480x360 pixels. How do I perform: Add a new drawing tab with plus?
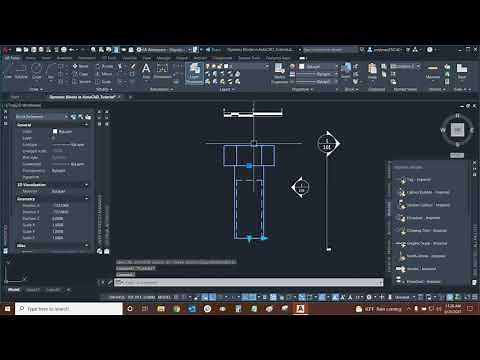click(x=130, y=97)
